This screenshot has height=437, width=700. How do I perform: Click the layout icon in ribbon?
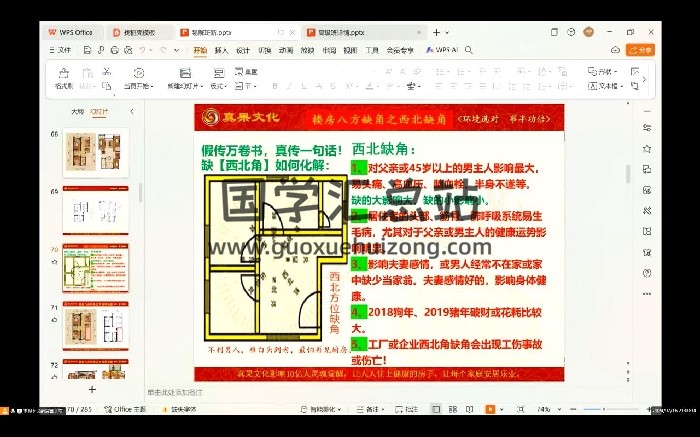coord(217,73)
